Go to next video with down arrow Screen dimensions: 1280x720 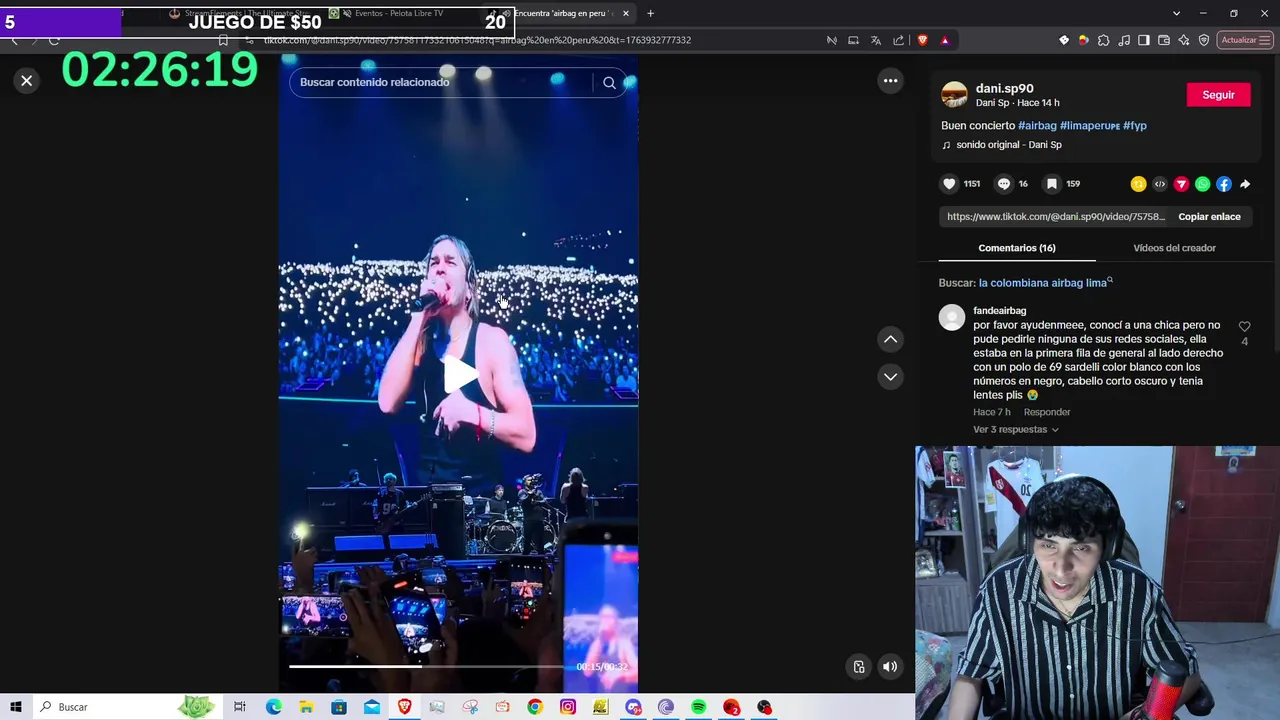tap(890, 377)
